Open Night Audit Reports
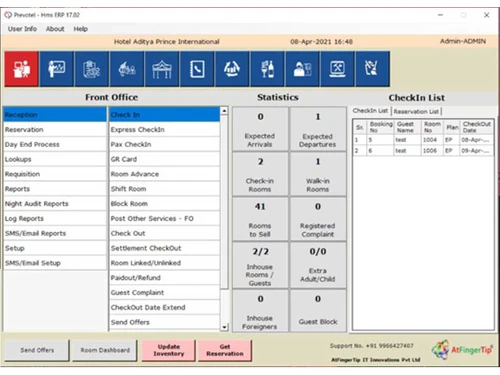 click(x=55, y=204)
